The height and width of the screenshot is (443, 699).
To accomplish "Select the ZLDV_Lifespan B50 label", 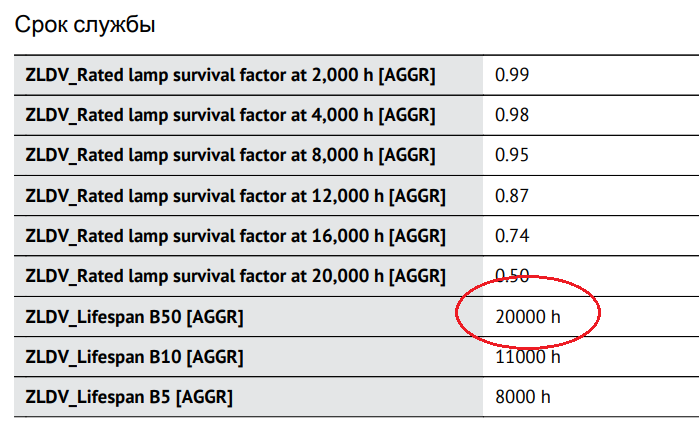I will point(134,317).
